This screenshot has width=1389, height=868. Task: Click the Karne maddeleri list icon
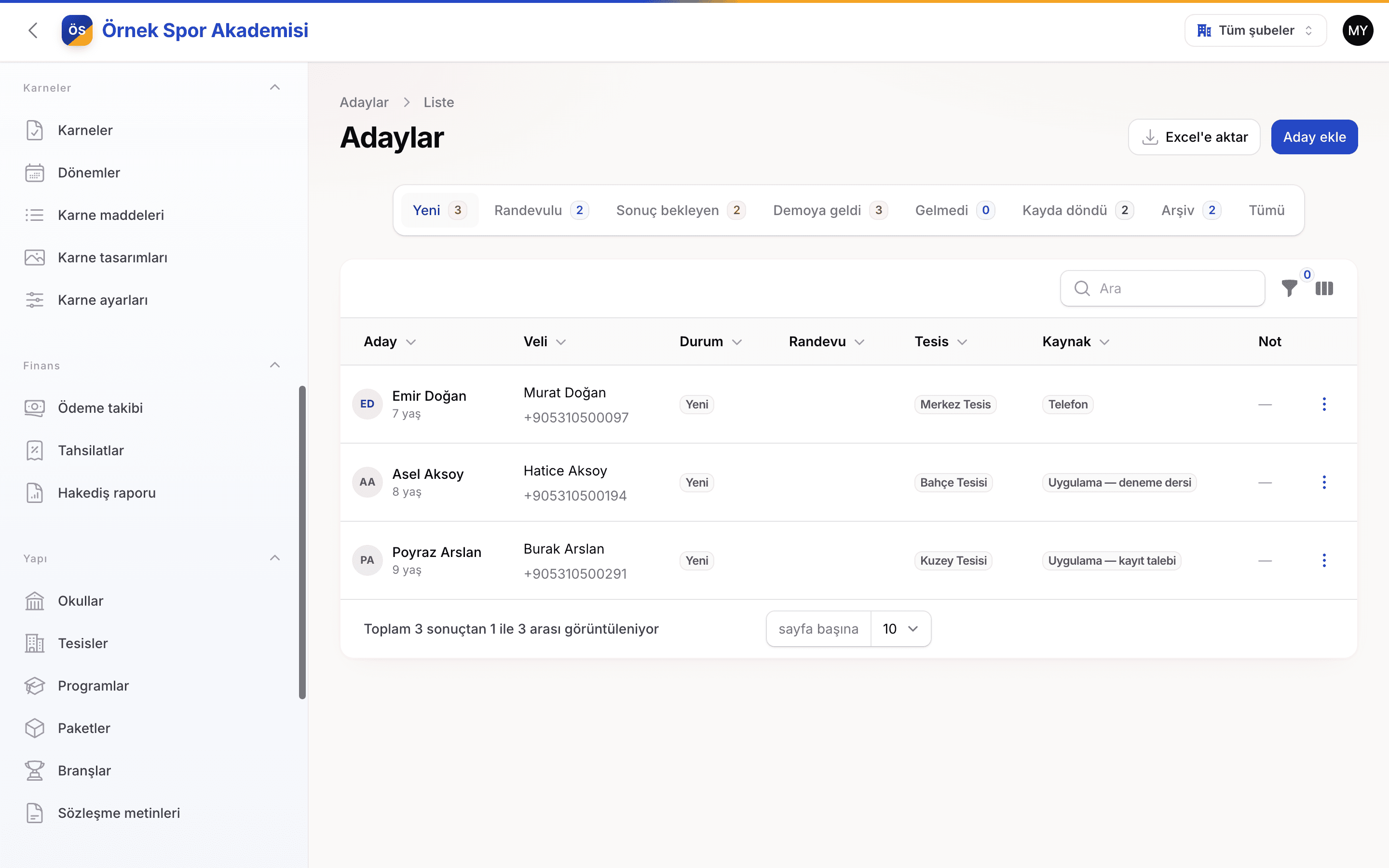tap(34, 215)
